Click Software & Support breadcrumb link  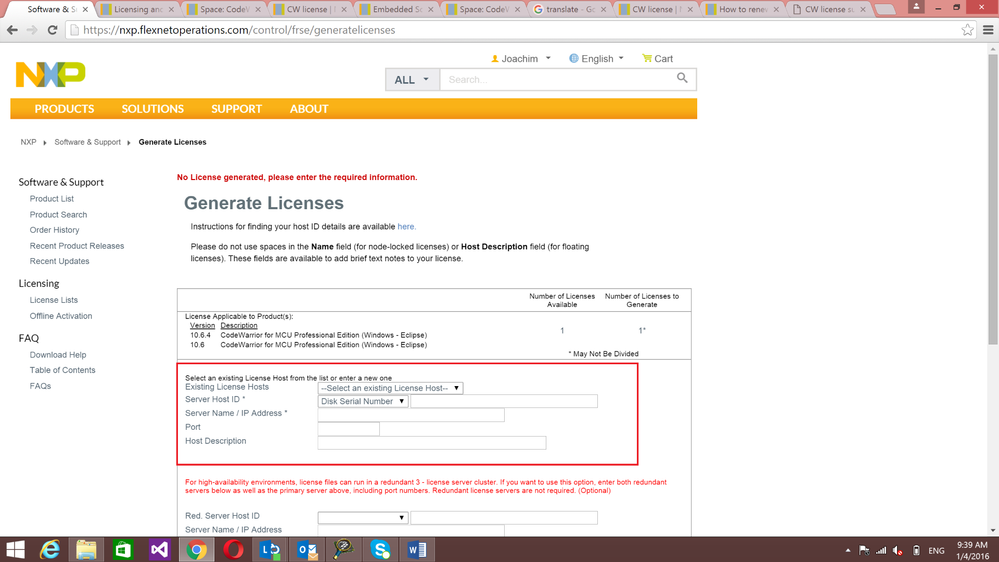click(x=87, y=142)
